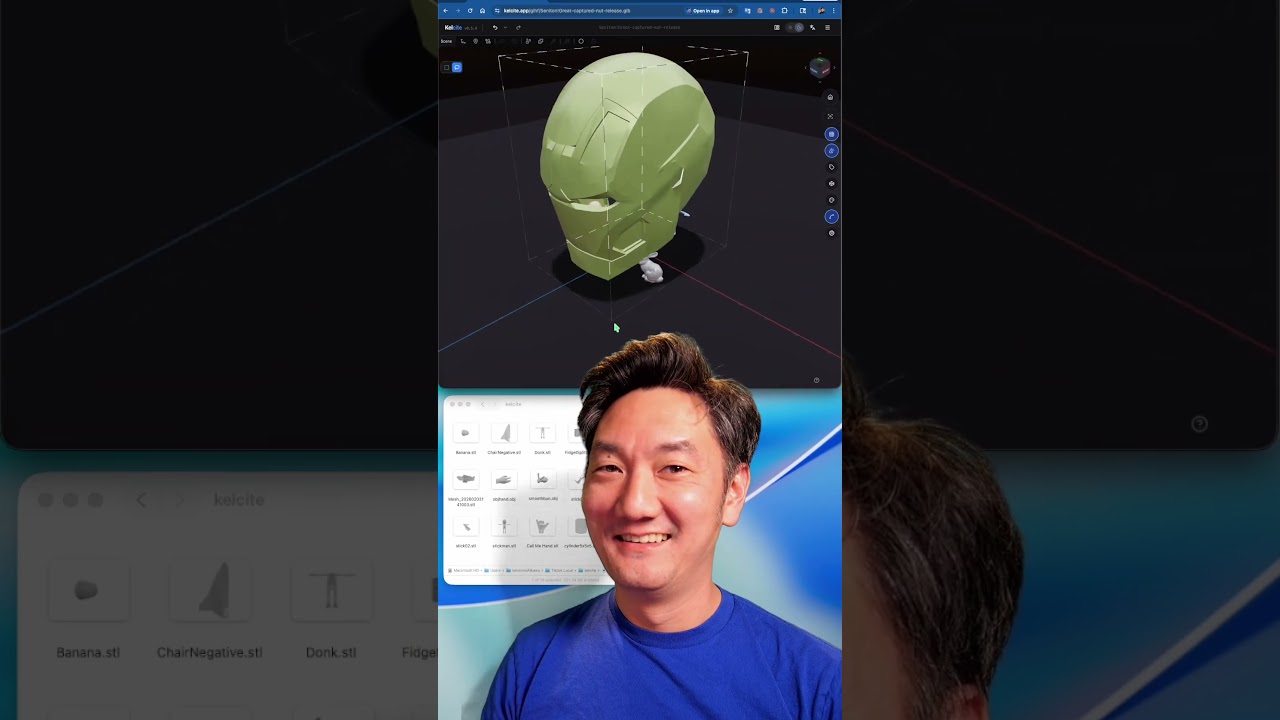
Task: Select the blue lasso selection mode button
Action: pos(457,67)
